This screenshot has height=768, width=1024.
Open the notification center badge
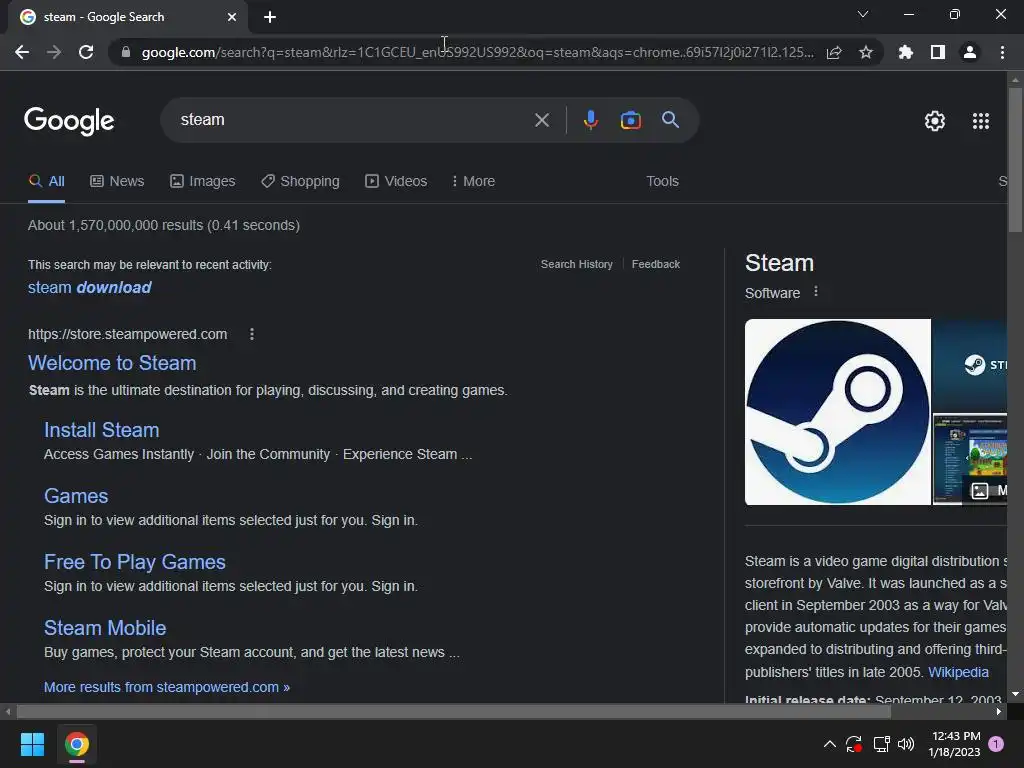tap(996, 744)
